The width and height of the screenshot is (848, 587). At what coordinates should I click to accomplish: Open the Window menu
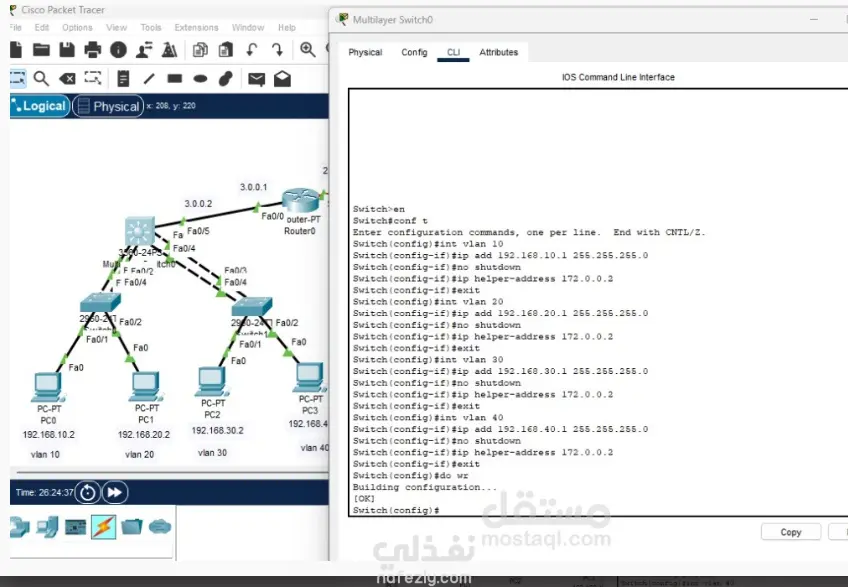pyautogui.click(x=248, y=28)
